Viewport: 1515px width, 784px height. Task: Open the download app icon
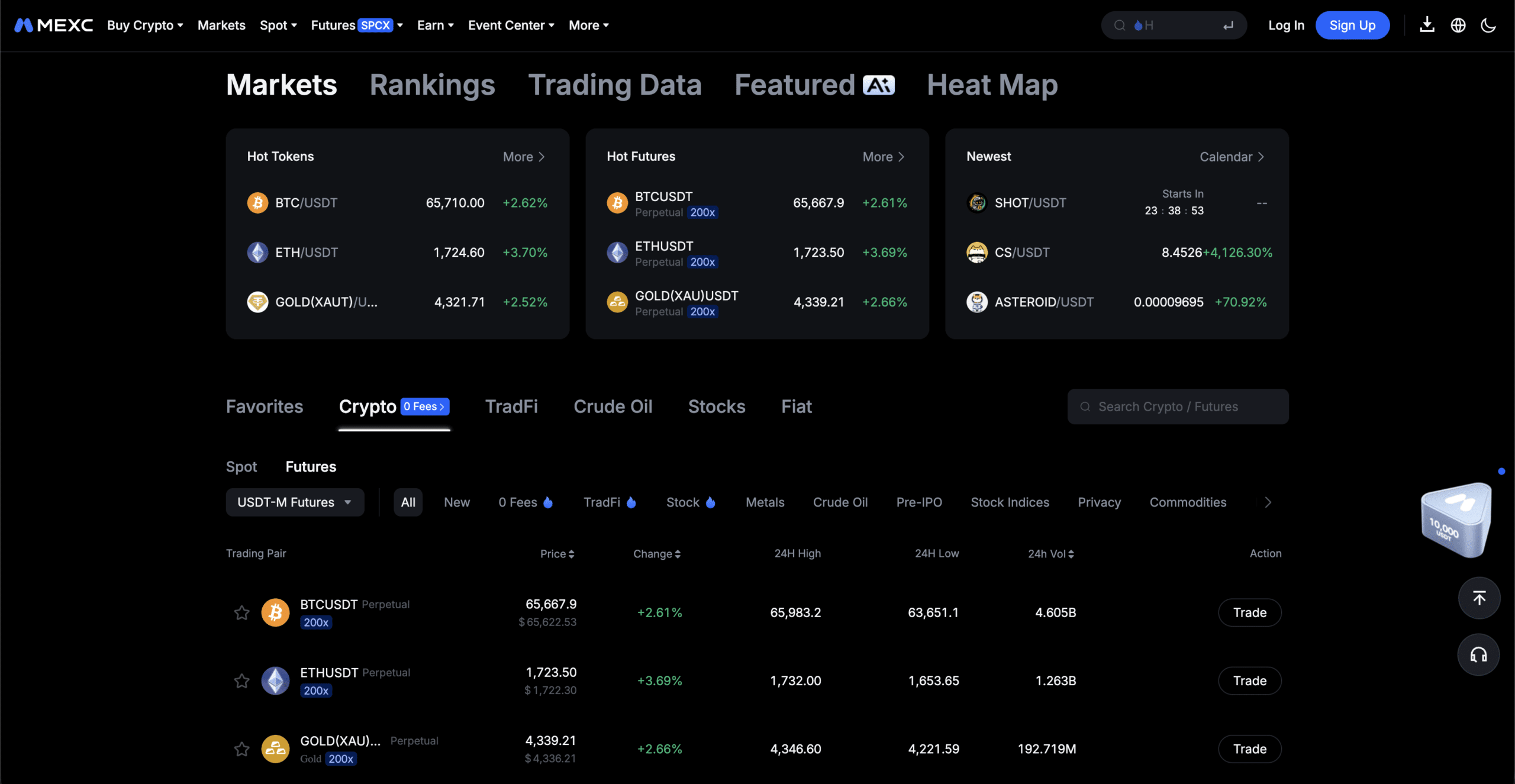[x=1427, y=25]
